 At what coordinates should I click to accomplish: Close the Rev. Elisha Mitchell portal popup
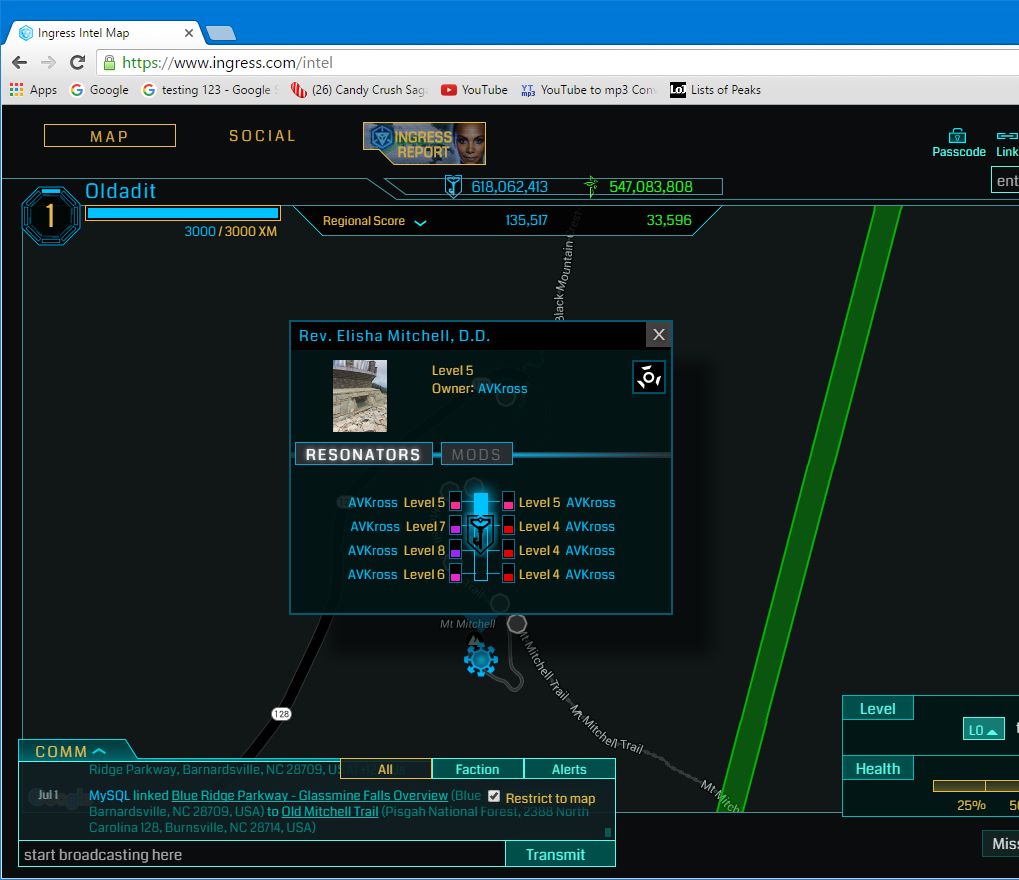657,335
